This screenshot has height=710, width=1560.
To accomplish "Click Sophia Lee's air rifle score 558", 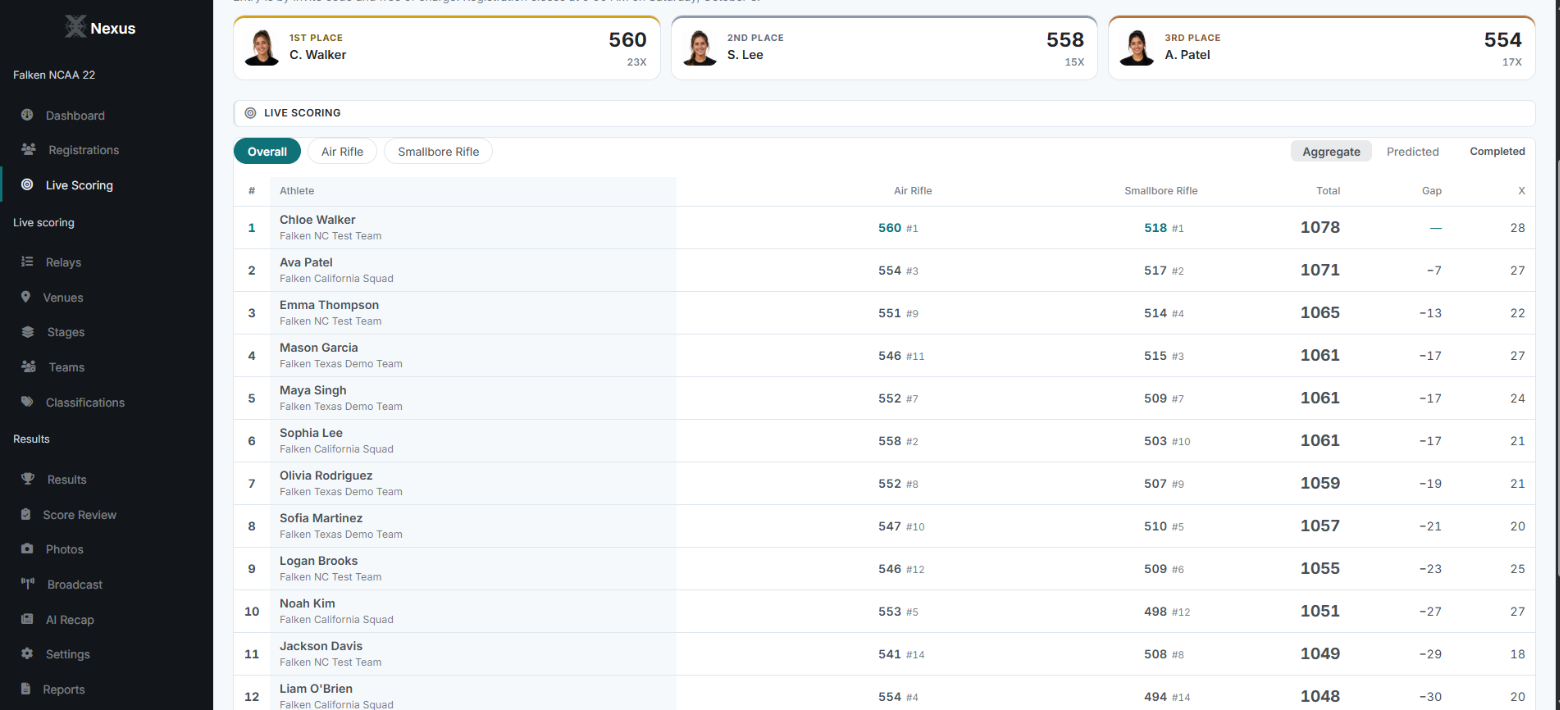I will pyautogui.click(x=890, y=441).
